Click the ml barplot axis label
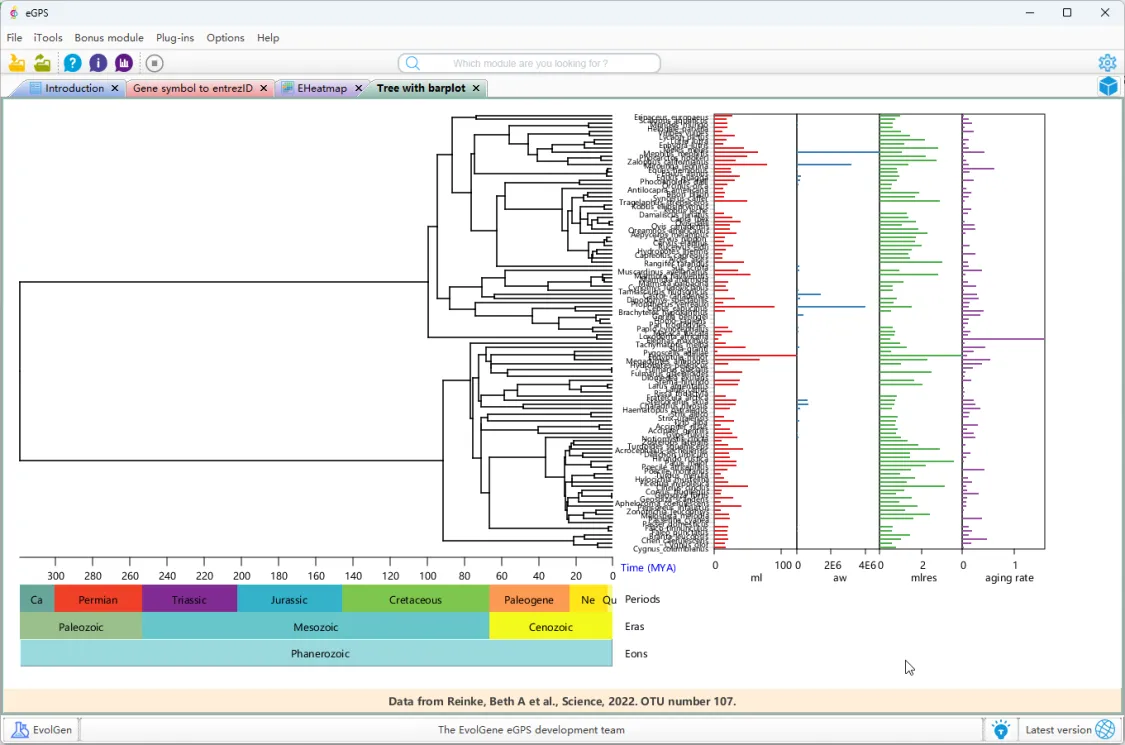Viewport: 1125px width, 745px height. tap(756, 577)
